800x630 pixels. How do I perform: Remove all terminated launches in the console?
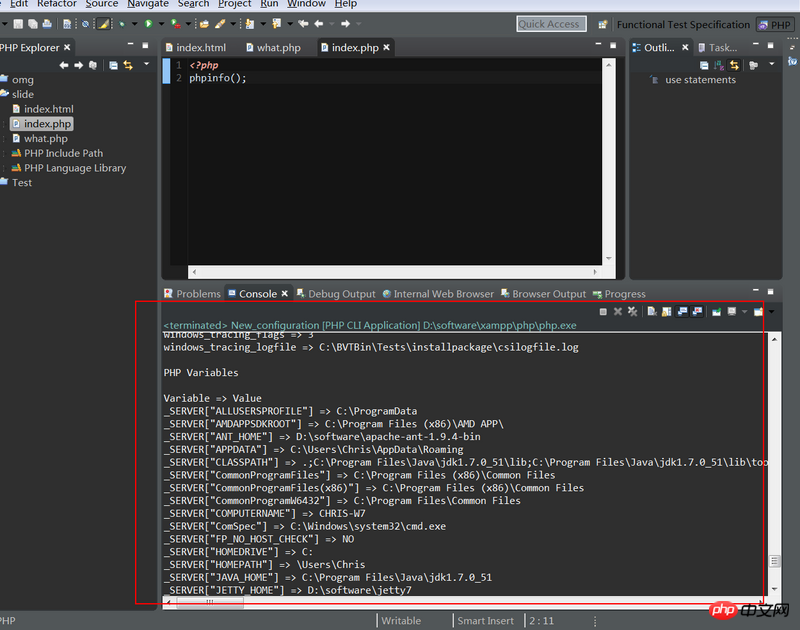tap(633, 312)
